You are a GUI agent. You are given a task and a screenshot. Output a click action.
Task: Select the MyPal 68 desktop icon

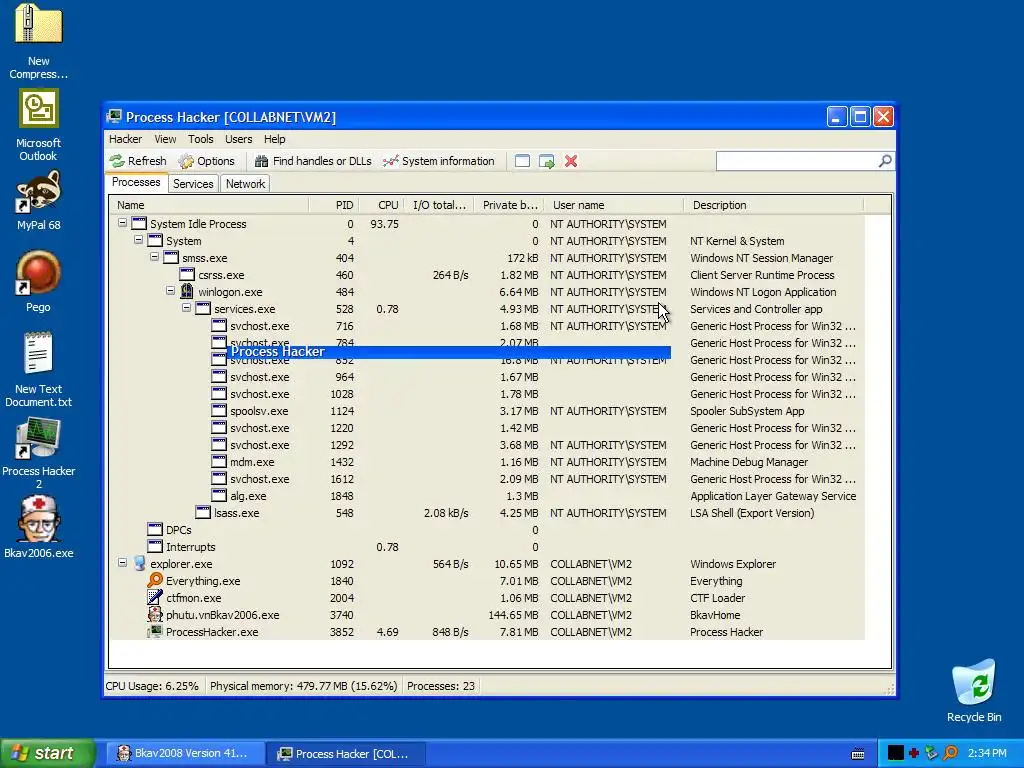[x=38, y=201]
